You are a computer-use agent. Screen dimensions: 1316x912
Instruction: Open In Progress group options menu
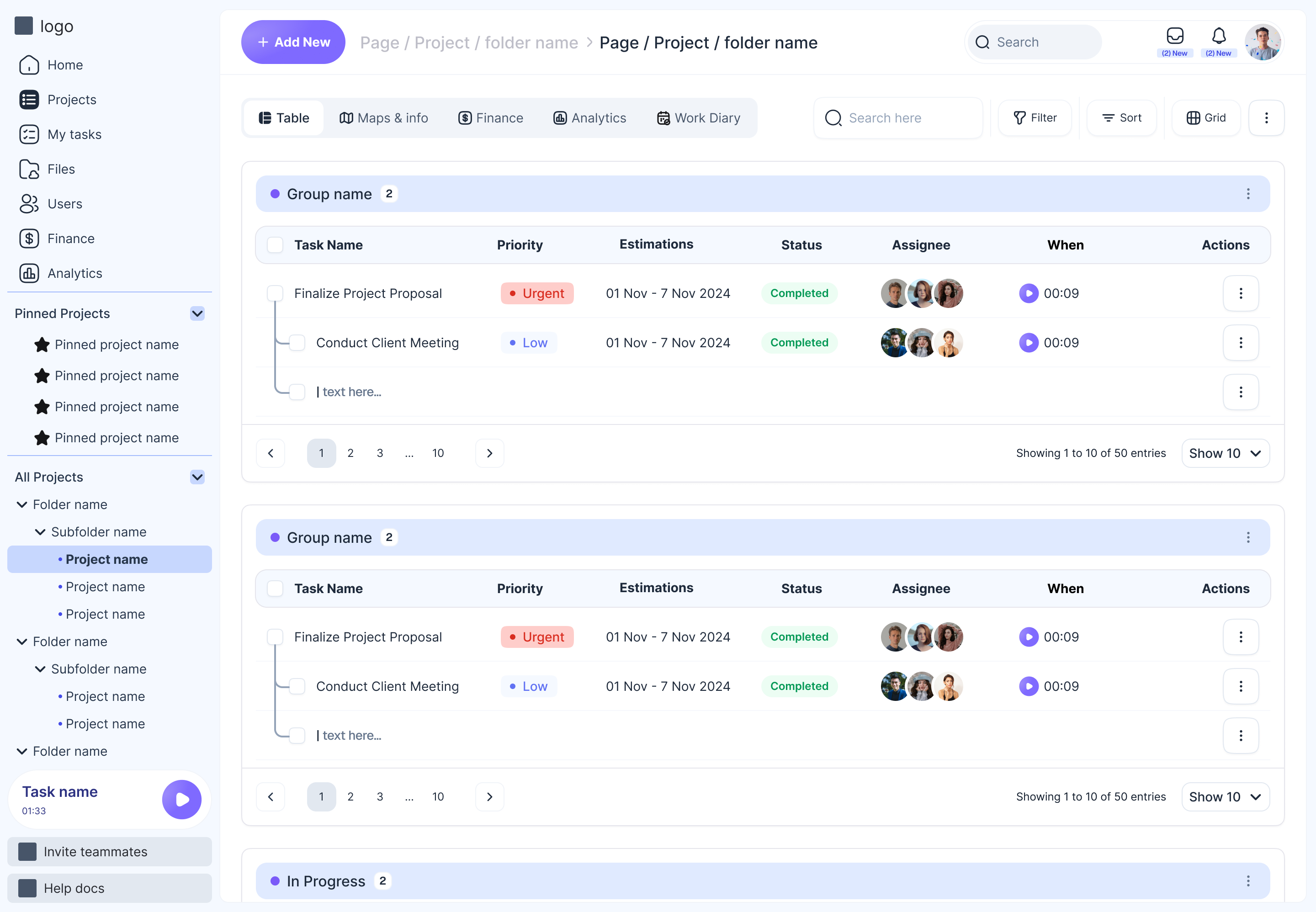tap(1248, 881)
